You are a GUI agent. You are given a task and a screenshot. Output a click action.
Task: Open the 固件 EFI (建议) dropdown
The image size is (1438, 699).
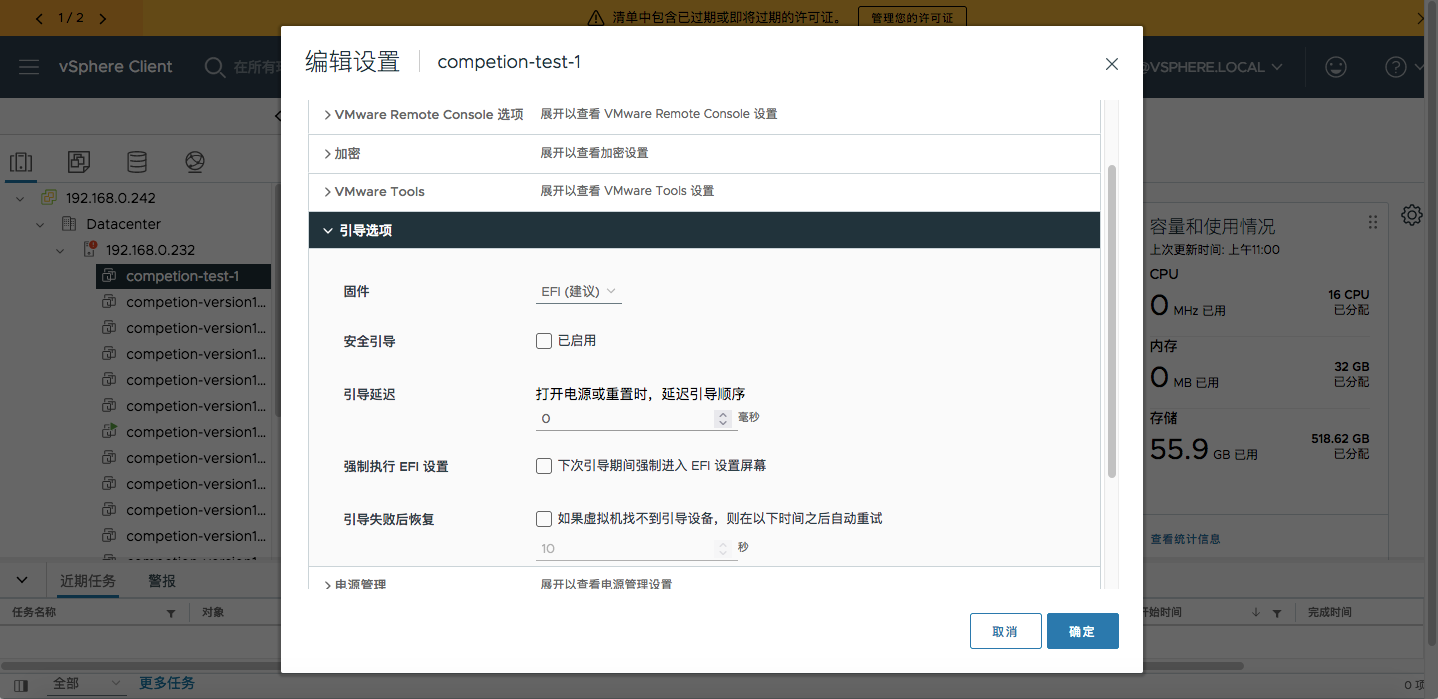578,291
